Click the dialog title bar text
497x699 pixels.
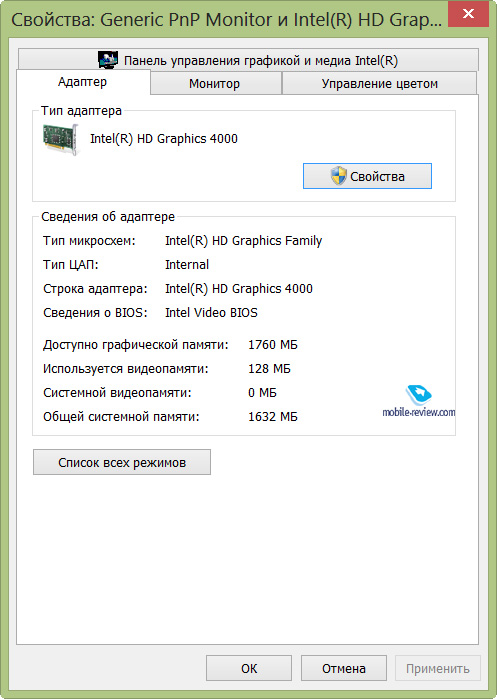(226, 21)
